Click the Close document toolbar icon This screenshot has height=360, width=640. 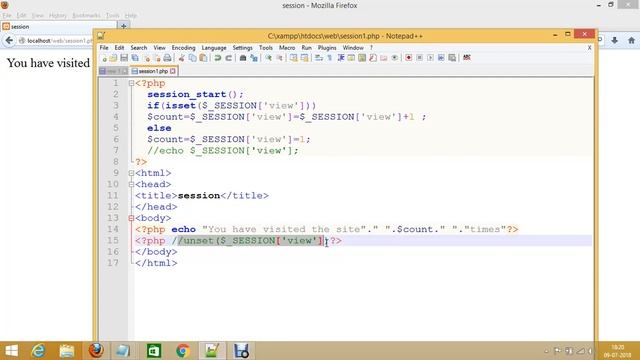[147, 58]
